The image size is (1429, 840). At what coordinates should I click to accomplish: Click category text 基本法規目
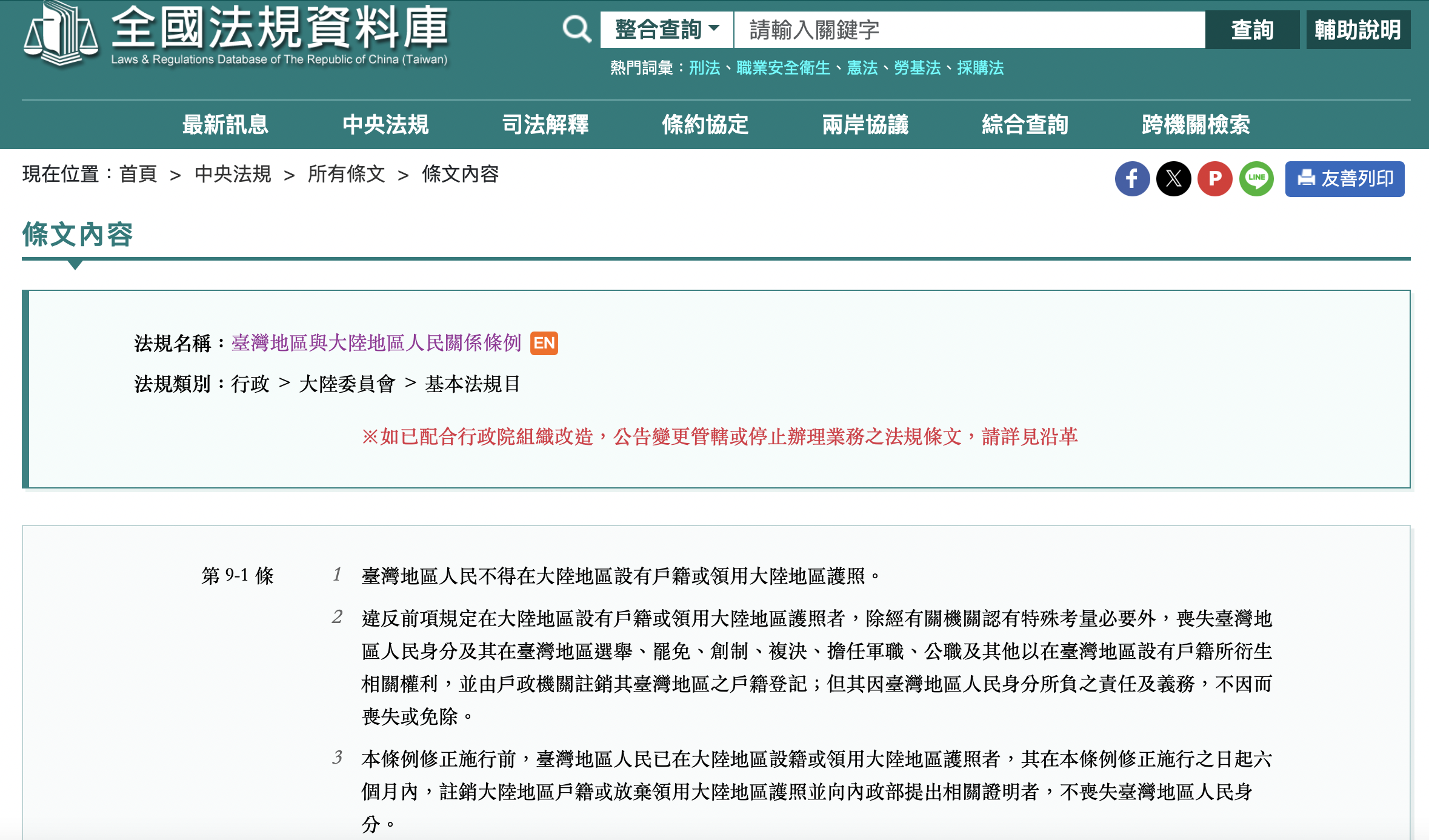coord(473,384)
